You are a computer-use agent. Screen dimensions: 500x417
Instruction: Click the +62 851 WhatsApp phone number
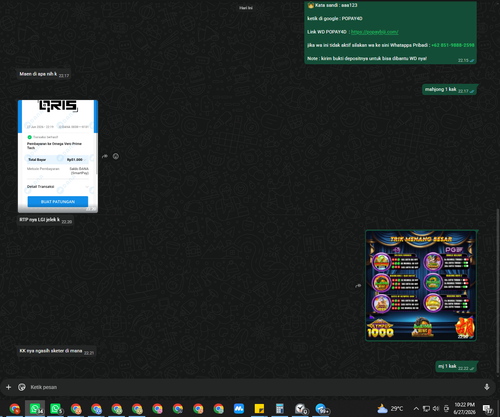point(453,45)
